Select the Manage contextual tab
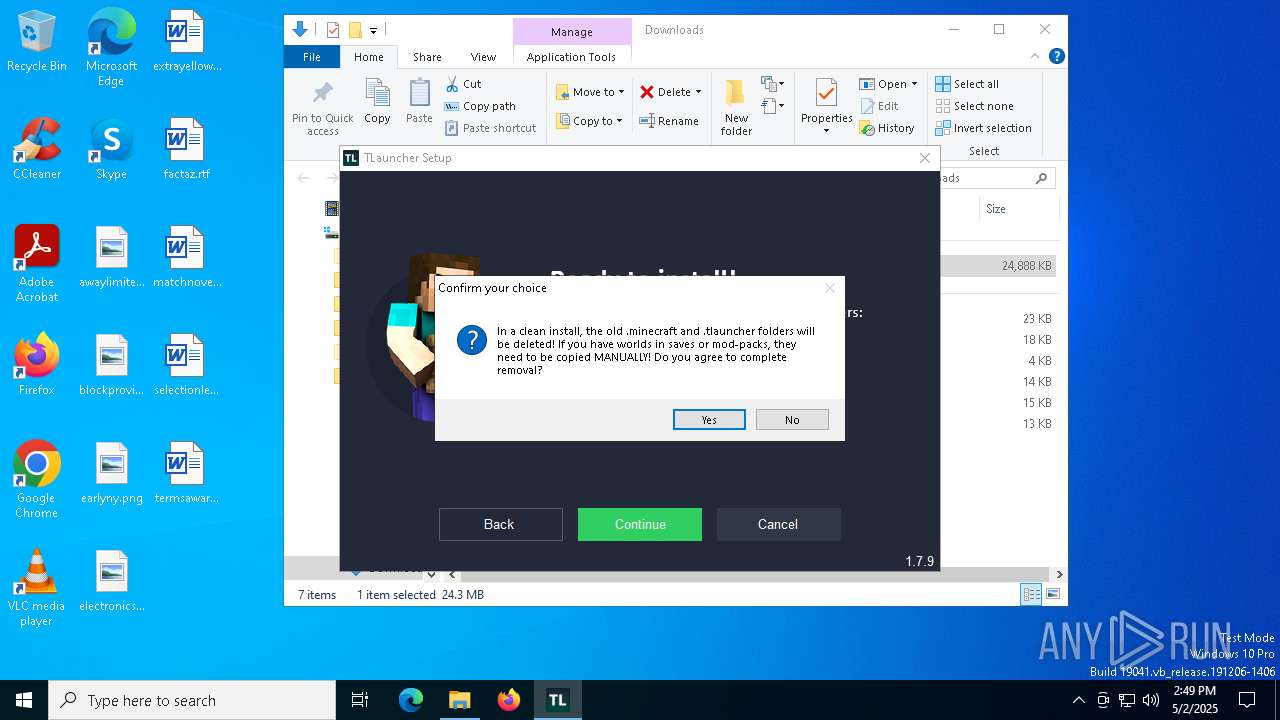 click(x=572, y=32)
